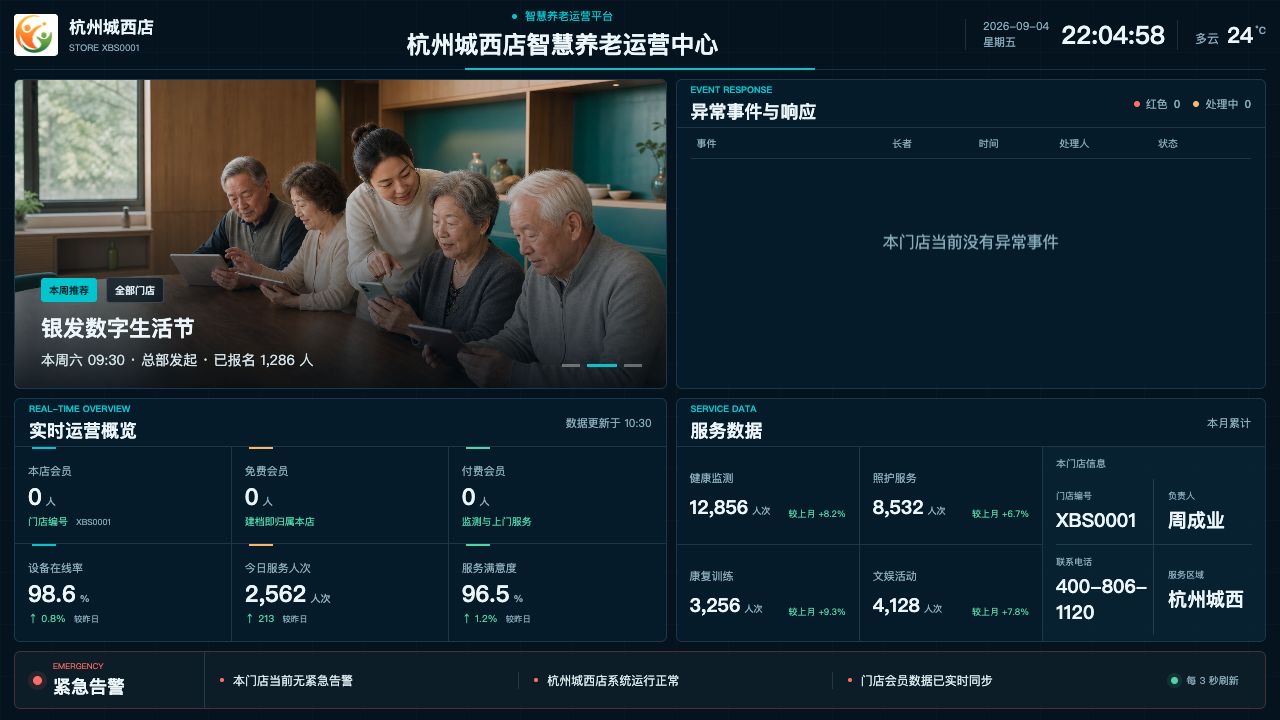Screen dimensions: 1280x720
Task: Click the 文娱活动 count 4,128
Action: point(896,605)
